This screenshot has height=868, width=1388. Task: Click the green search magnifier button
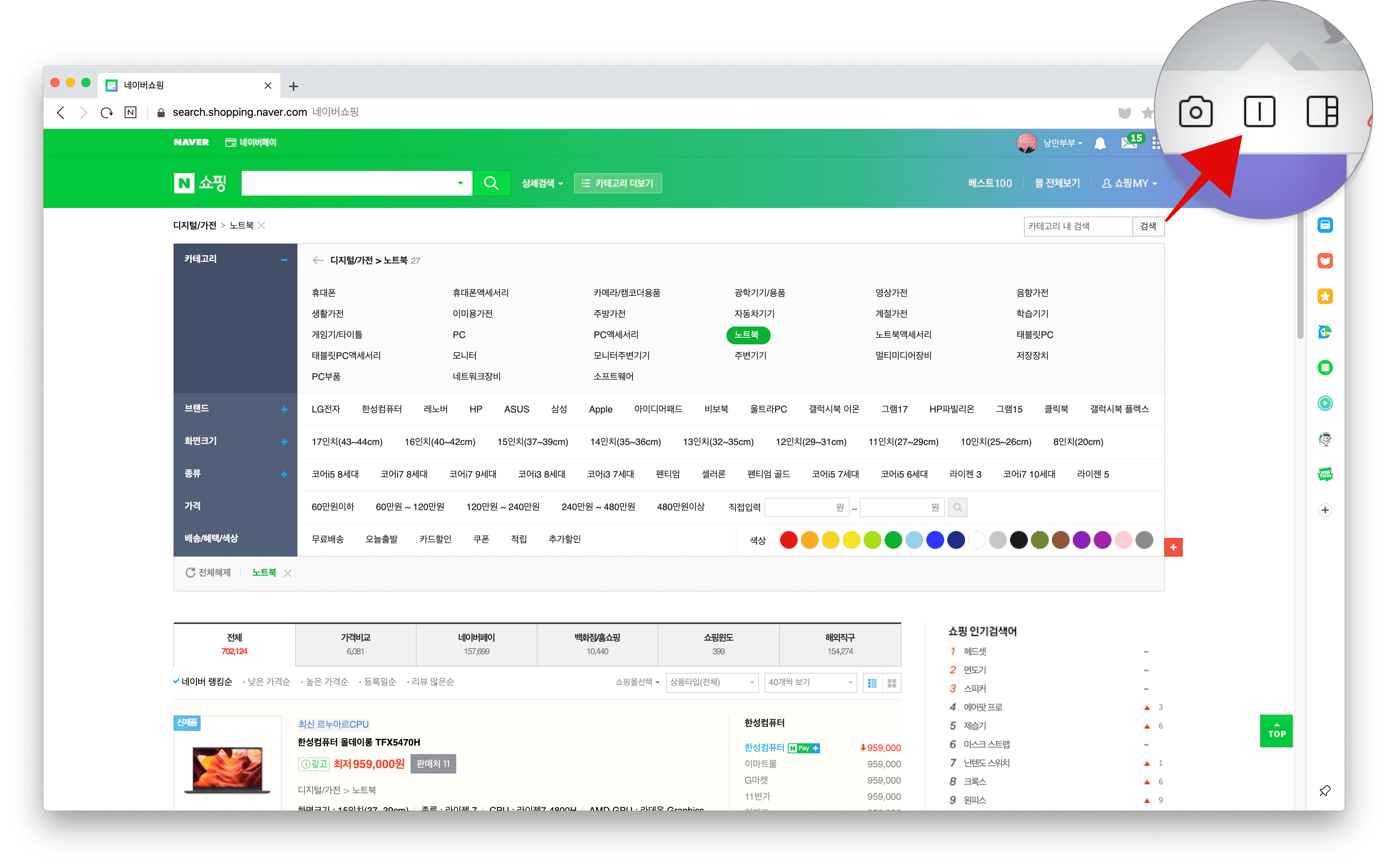tap(491, 183)
